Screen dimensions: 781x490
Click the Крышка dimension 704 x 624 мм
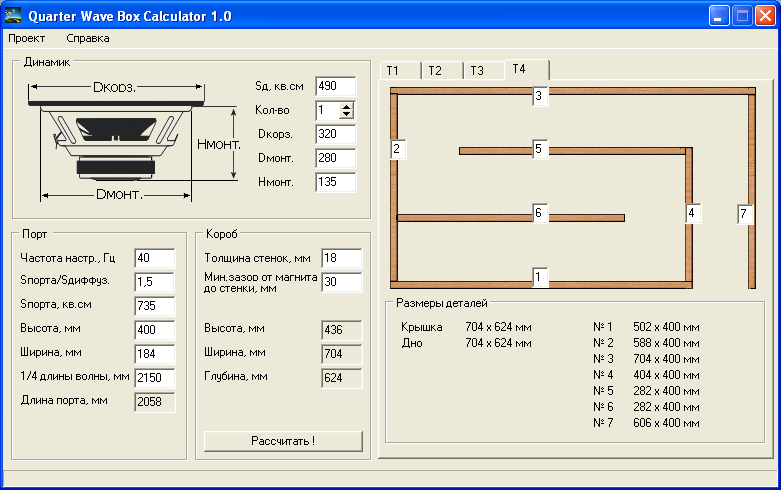[x=498, y=327]
